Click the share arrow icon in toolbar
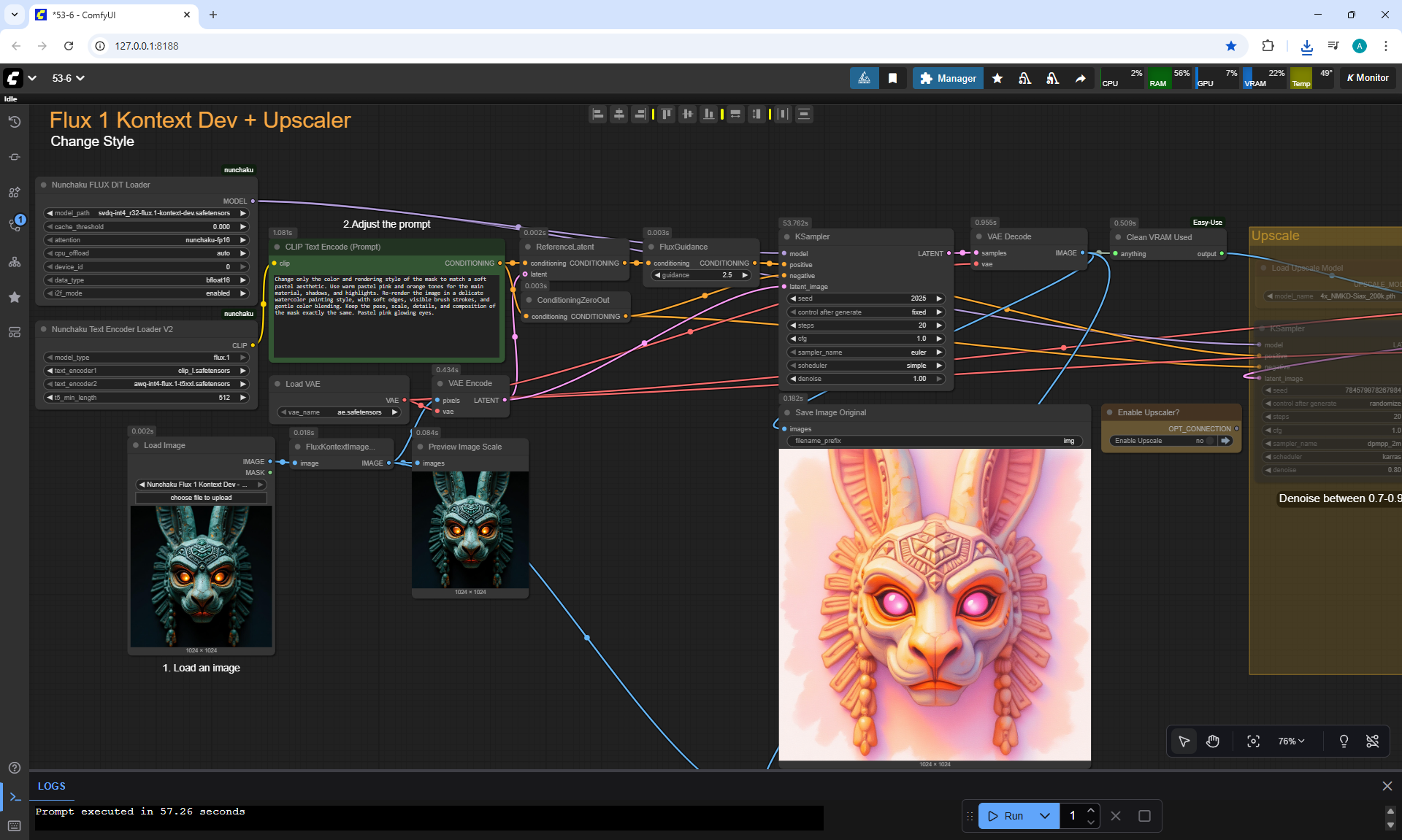 (1080, 78)
